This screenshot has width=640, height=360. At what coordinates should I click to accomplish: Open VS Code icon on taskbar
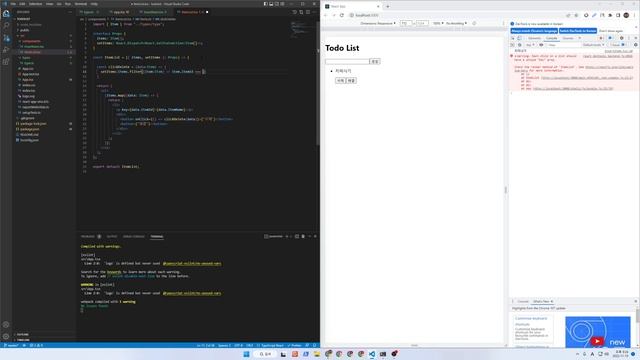pyautogui.click(x=372, y=354)
